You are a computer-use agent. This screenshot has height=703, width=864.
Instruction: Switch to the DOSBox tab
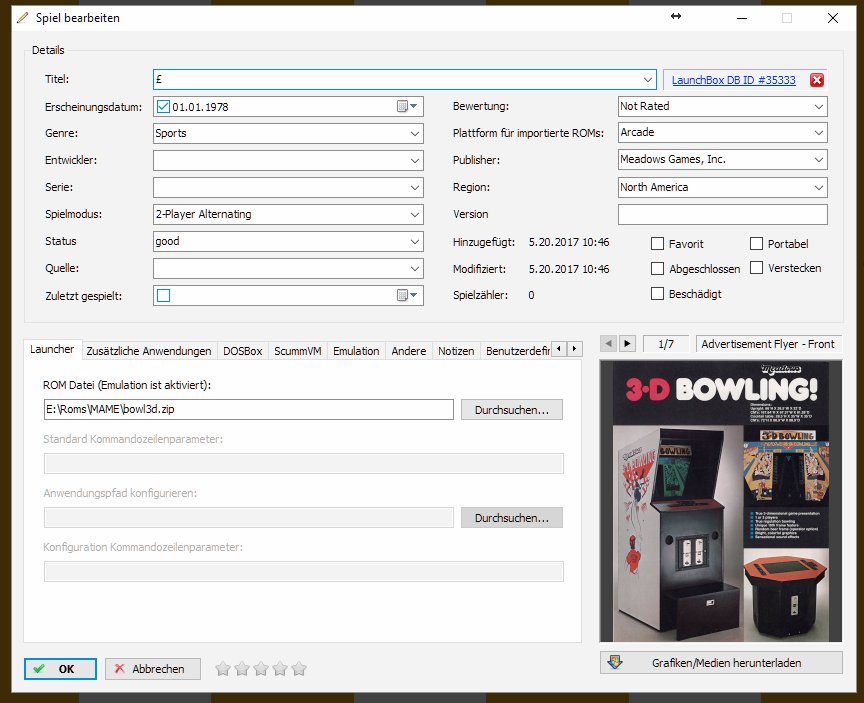coord(242,351)
